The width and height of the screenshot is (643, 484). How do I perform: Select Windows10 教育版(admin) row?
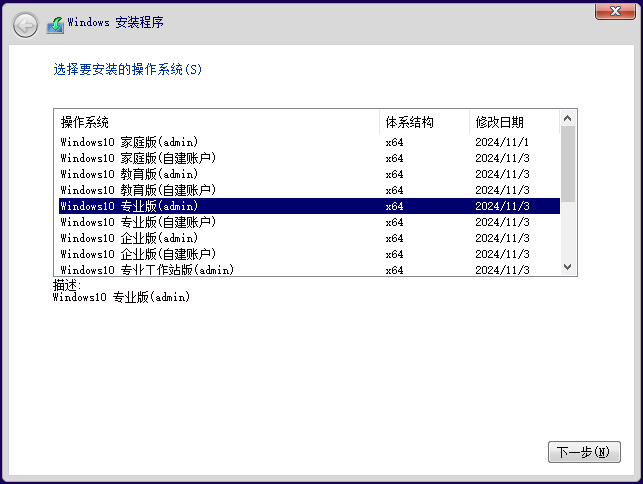tap(309, 174)
